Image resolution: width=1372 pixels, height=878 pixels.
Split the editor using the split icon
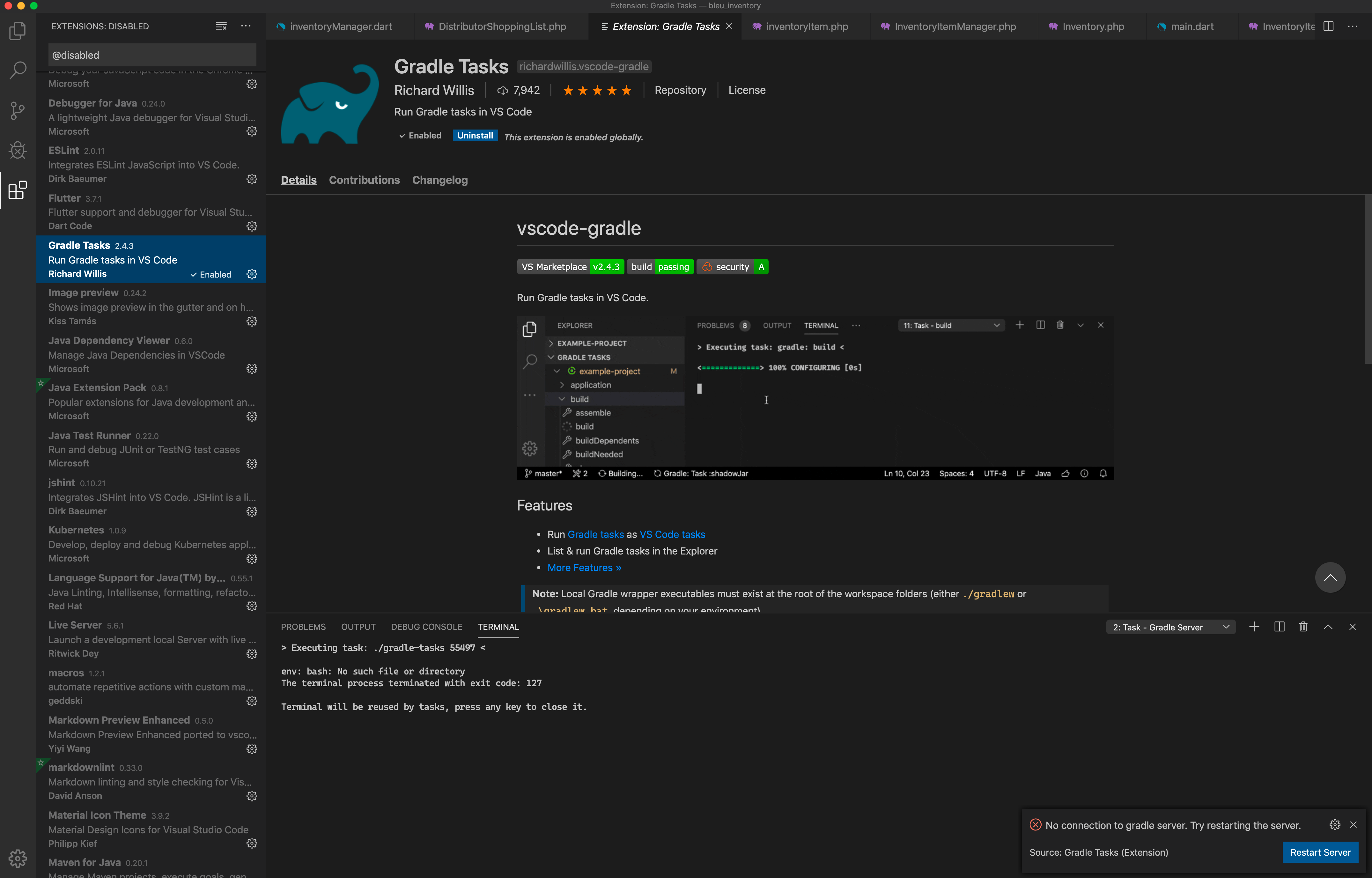click(x=1328, y=26)
